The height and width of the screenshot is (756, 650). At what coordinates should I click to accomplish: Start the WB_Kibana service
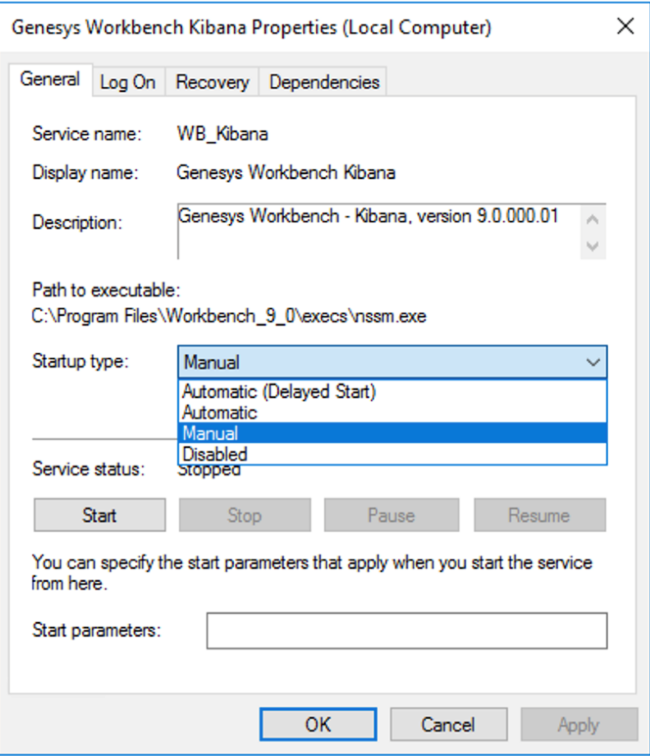pyautogui.click(x=100, y=516)
